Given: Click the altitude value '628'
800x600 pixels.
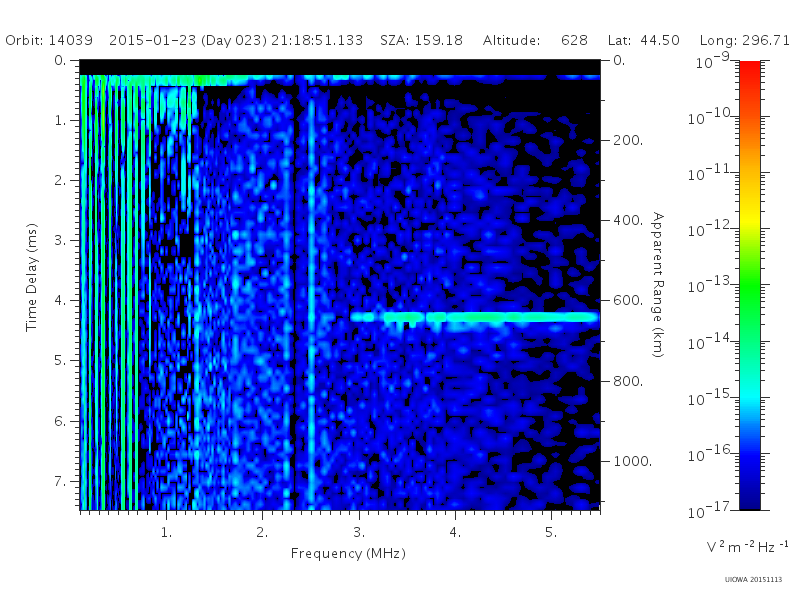Looking at the screenshot, I should [574, 40].
